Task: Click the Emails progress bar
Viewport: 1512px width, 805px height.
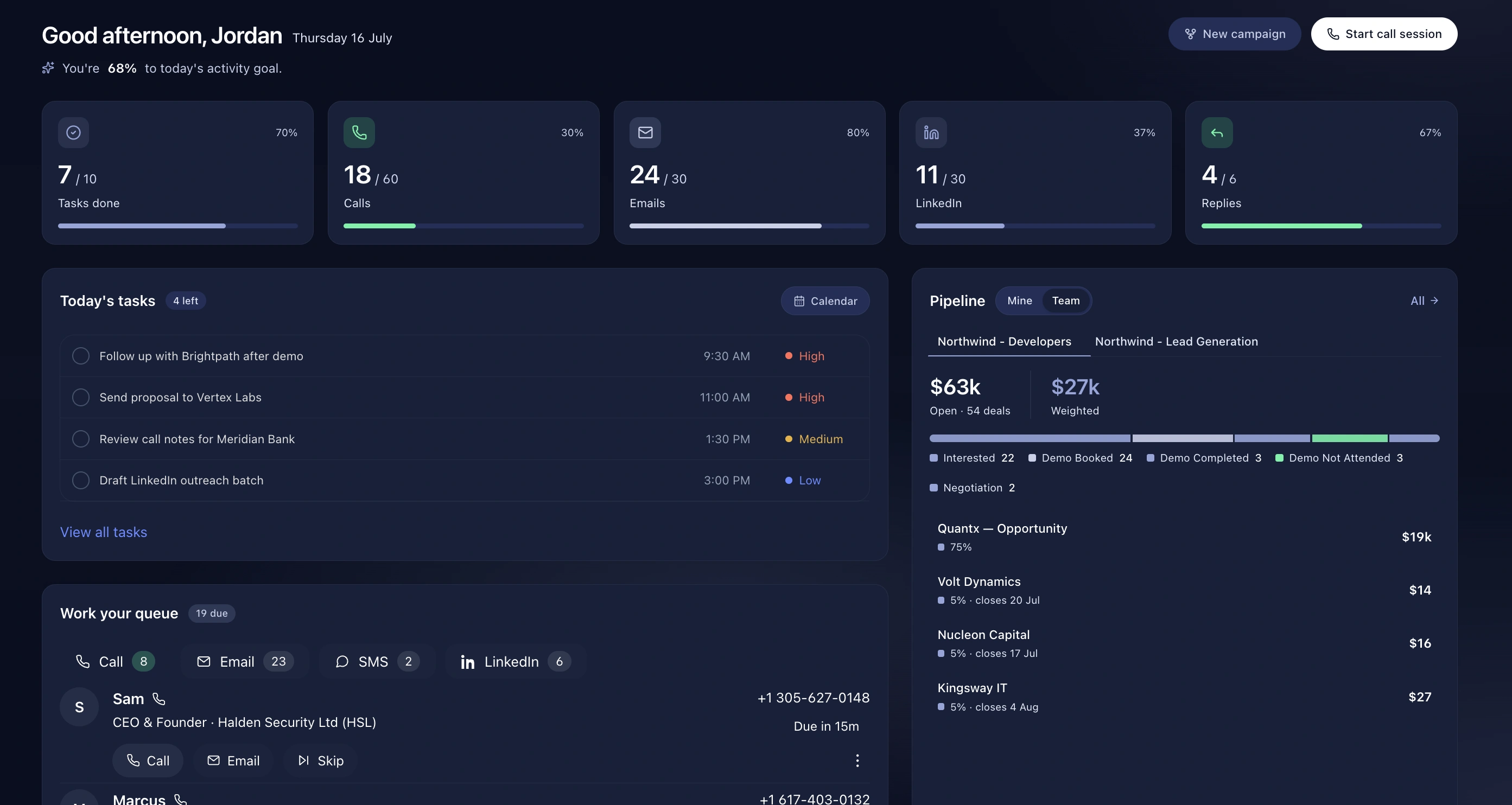Action: point(749,226)
